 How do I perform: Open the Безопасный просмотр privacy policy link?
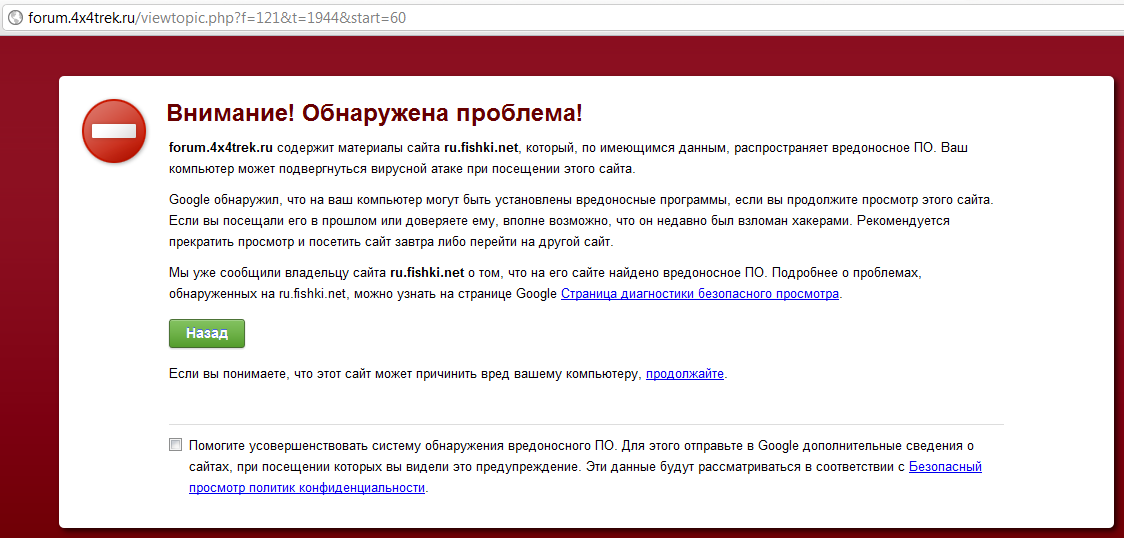[x=945, y=467]
